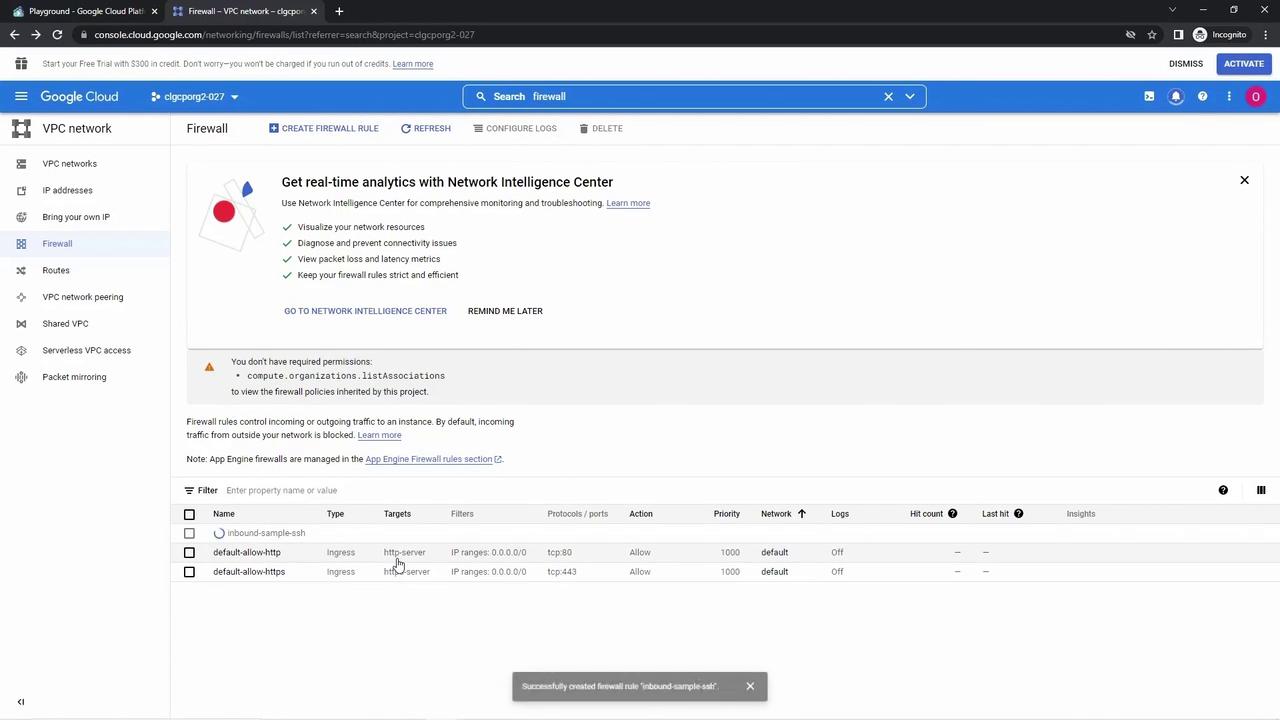
Task: Open the App Engine Firewall rules section link
Action: pyautogui.click(x=433, y=459)
